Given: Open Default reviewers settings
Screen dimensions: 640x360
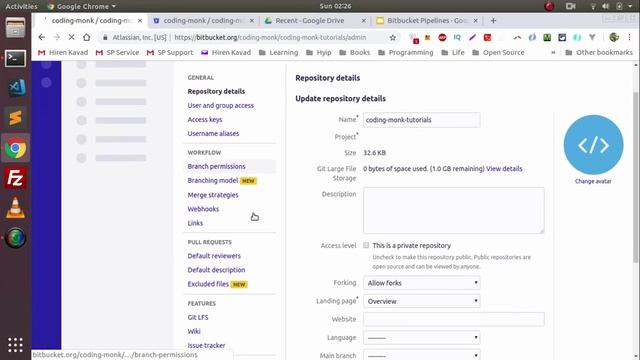Looking at the screenshot, I should coord(214,256).
